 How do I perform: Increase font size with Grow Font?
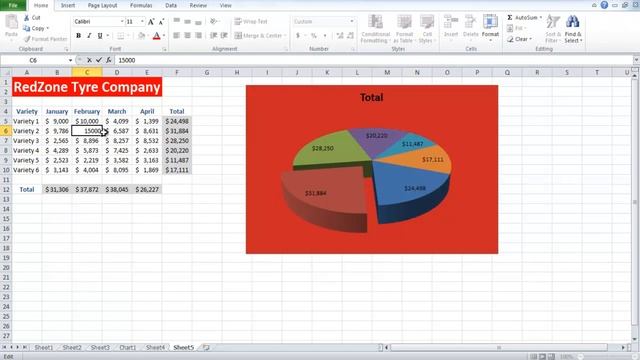pyautogui.click(x=151, y=22)
